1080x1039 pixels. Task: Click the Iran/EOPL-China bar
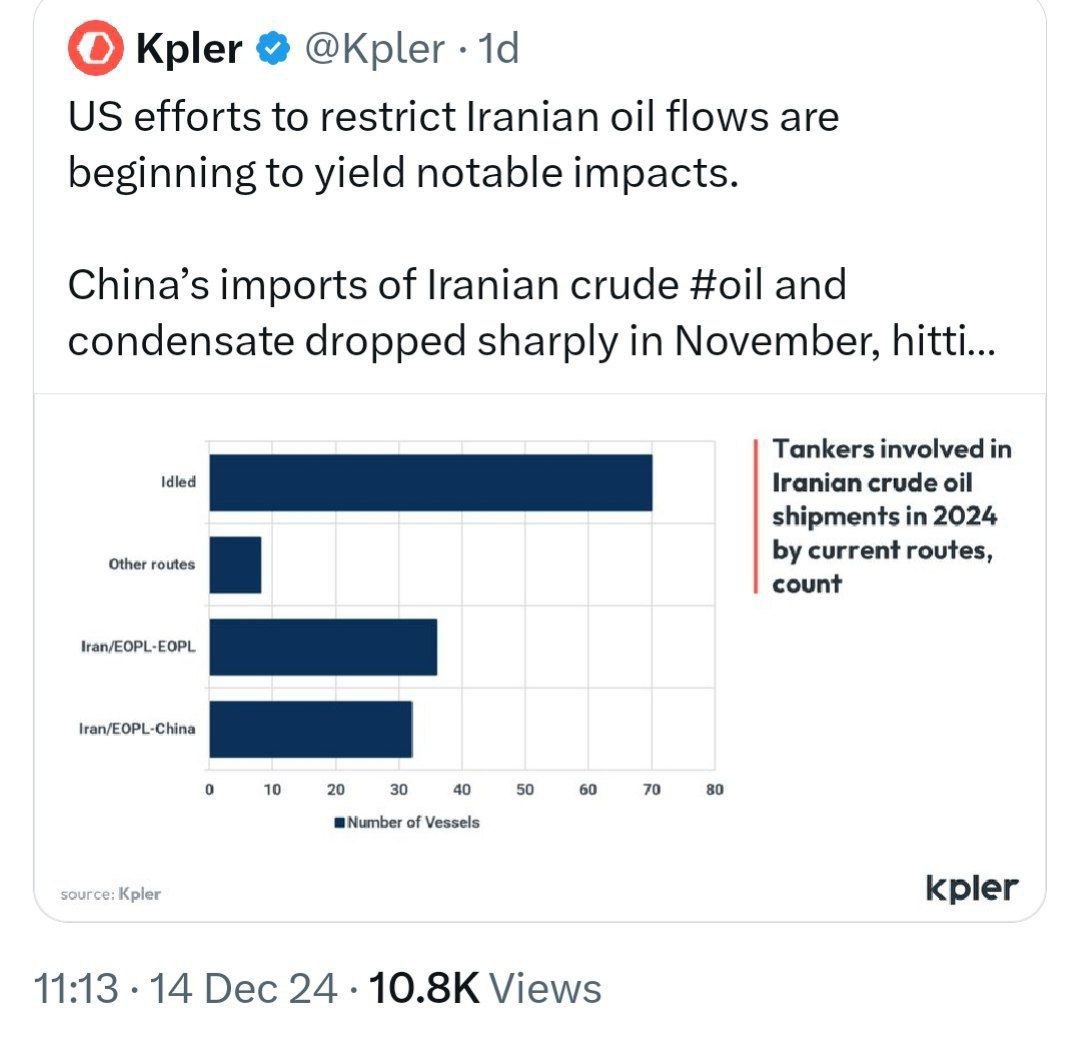point(310,729)
